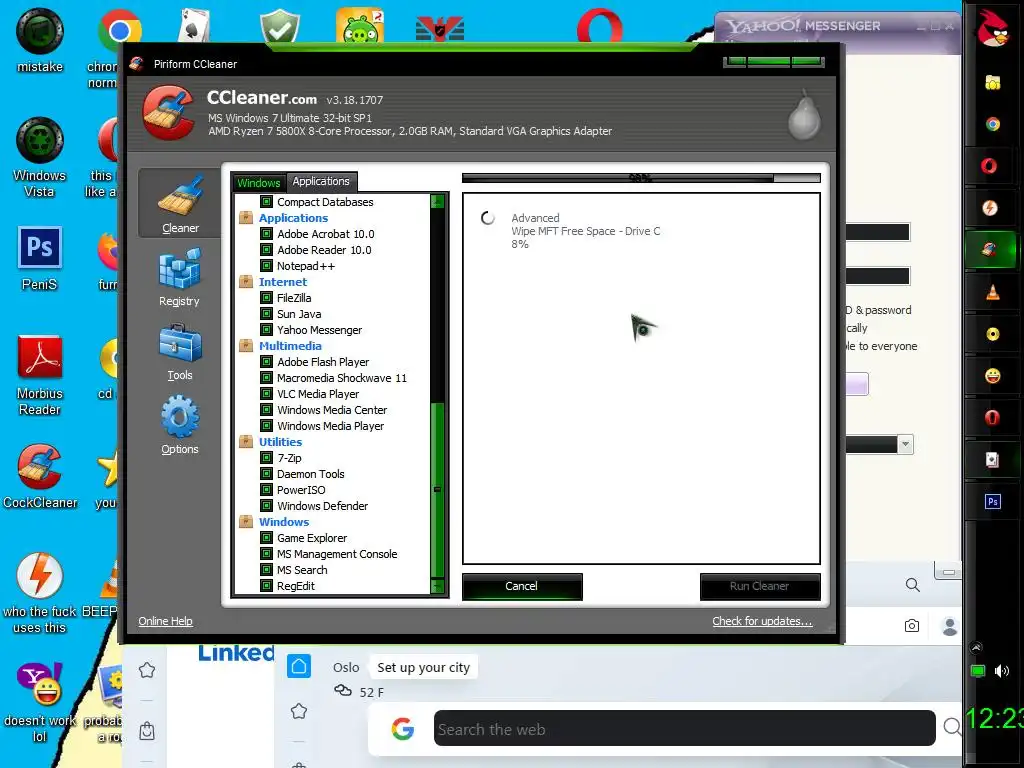Click the Photoshop icon in right dock
This screenshot has height=768, width=1024.
point(993,502)
